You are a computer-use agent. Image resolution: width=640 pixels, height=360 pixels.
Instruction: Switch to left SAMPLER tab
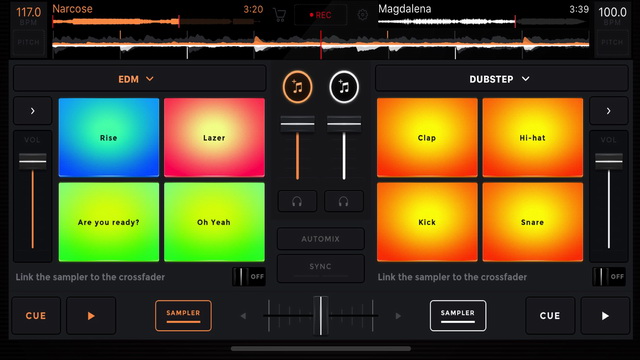183,316
